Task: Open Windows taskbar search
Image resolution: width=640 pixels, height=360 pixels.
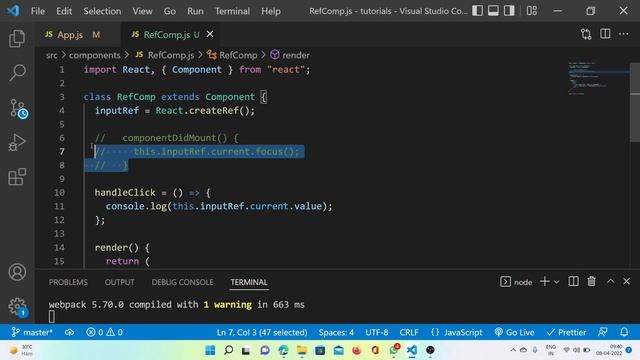Action: 229,350
